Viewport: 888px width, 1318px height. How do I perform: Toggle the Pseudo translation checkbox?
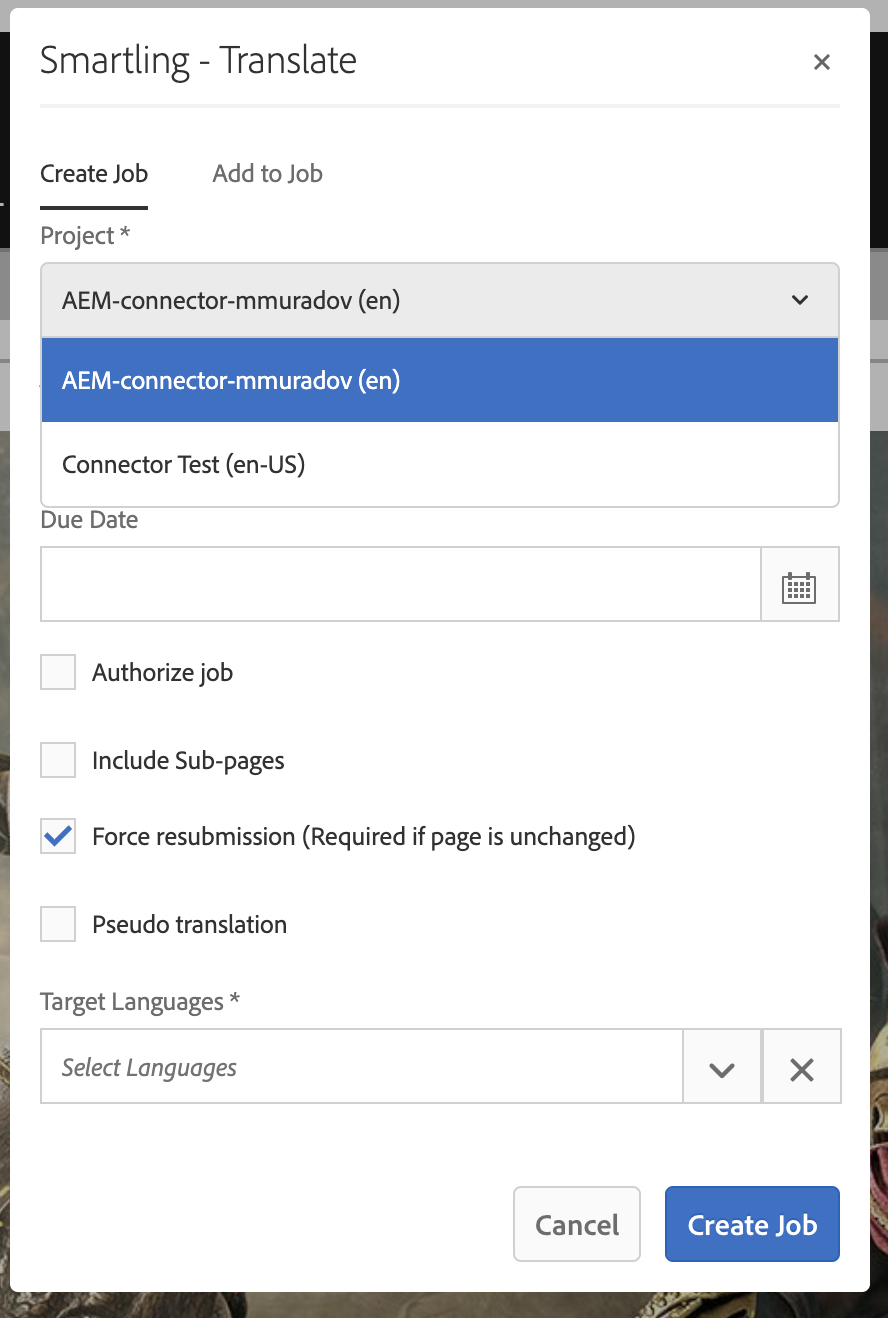coord(58,924)
